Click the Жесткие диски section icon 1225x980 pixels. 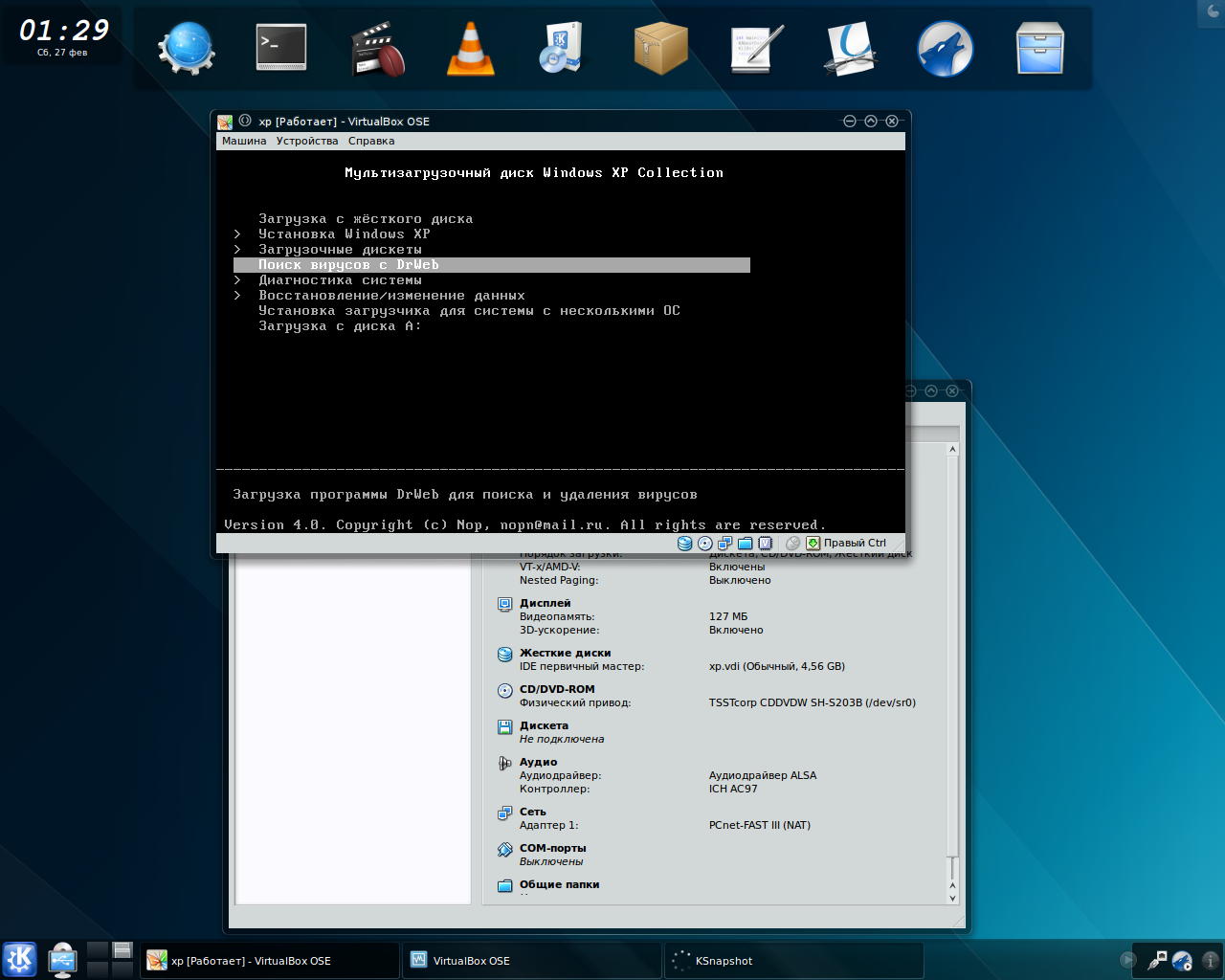(505, 654)
